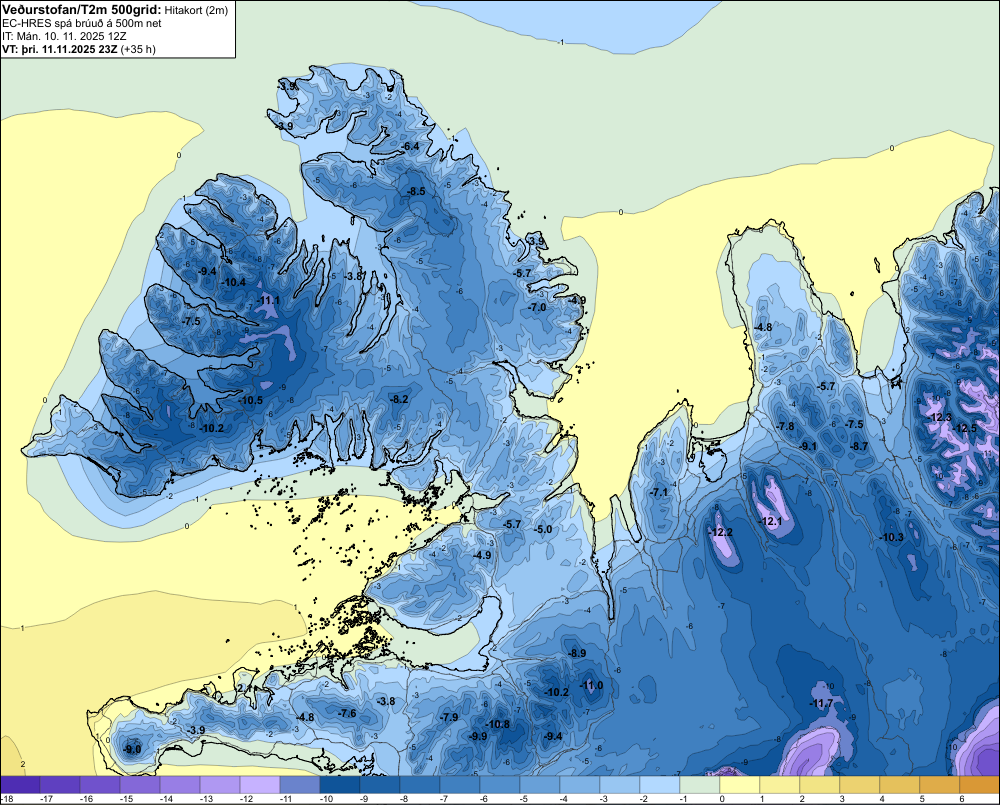Screen dimensions: 1000x805
Task: Select the -11.0 temperature label
Action: (591, 686)
